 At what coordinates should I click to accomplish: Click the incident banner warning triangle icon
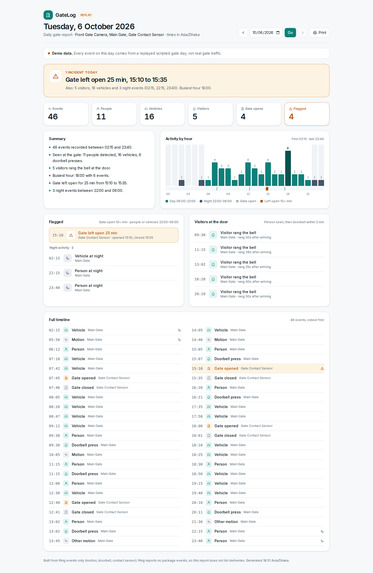pyautogui.click(x=56, y=76)
